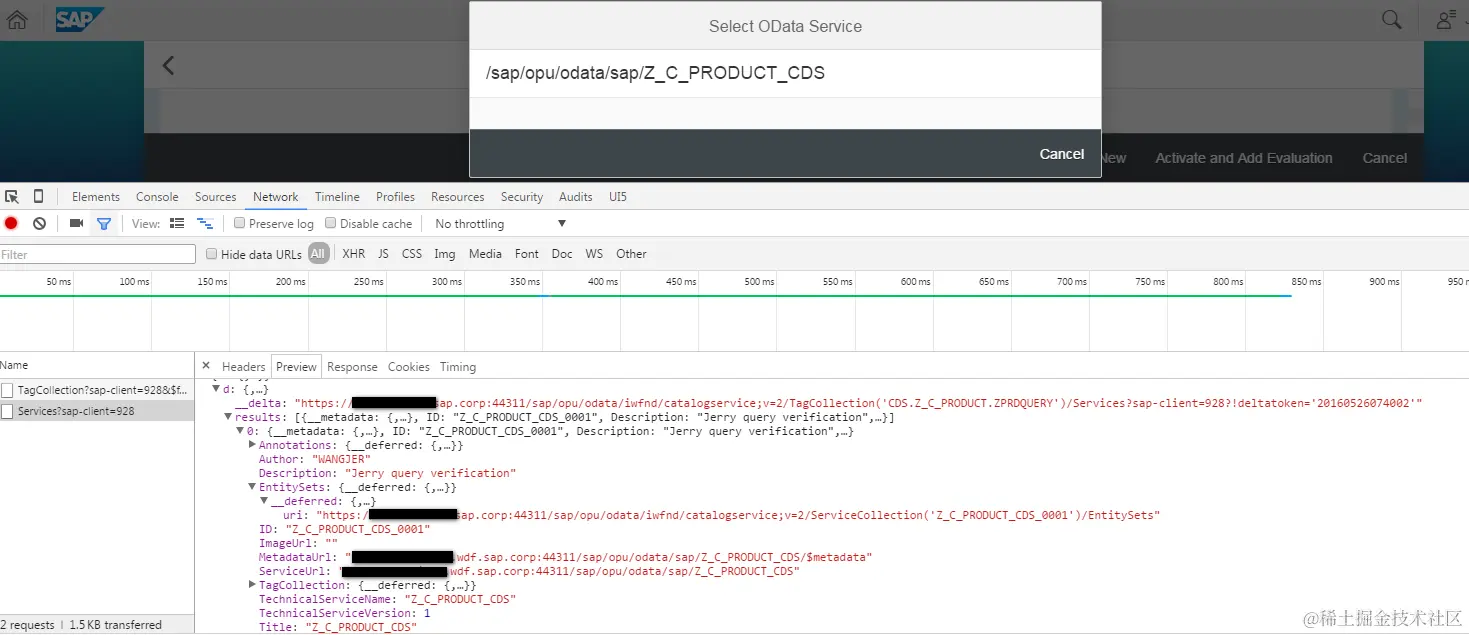Open the Console tab
This screenshot has width=1469, height=635.
(x=157, y=197)
